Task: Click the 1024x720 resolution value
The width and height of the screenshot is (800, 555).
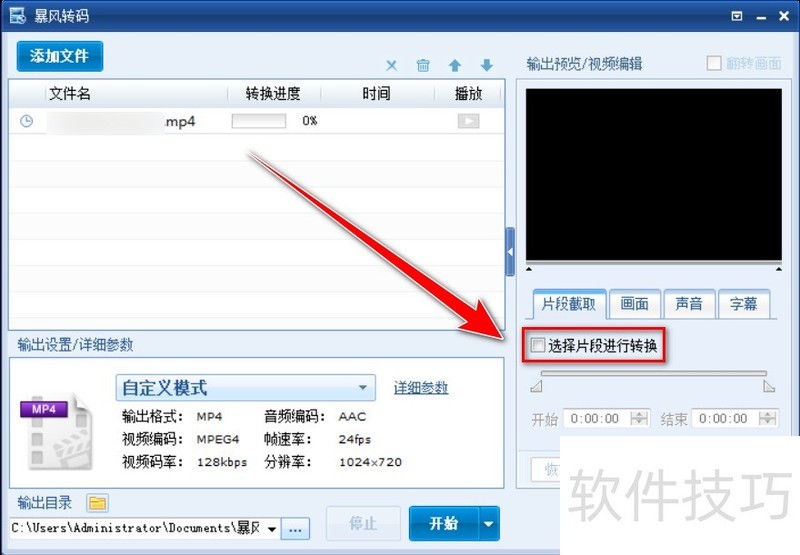Action: point(370,462)
